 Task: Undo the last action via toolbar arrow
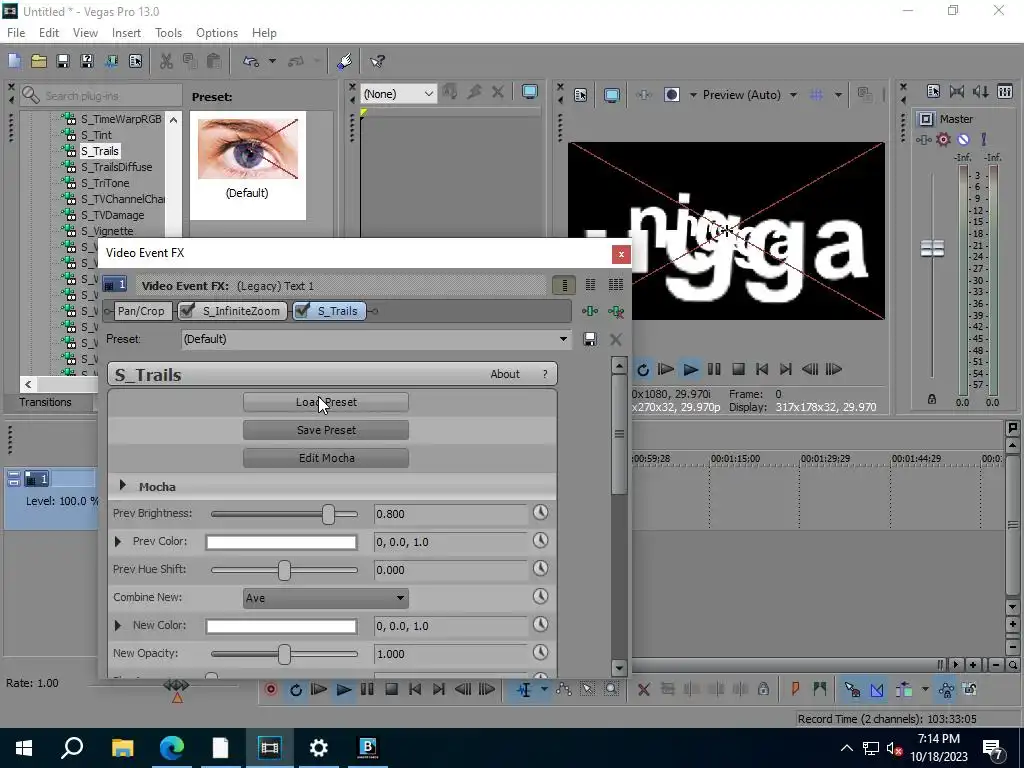point(251,61)
